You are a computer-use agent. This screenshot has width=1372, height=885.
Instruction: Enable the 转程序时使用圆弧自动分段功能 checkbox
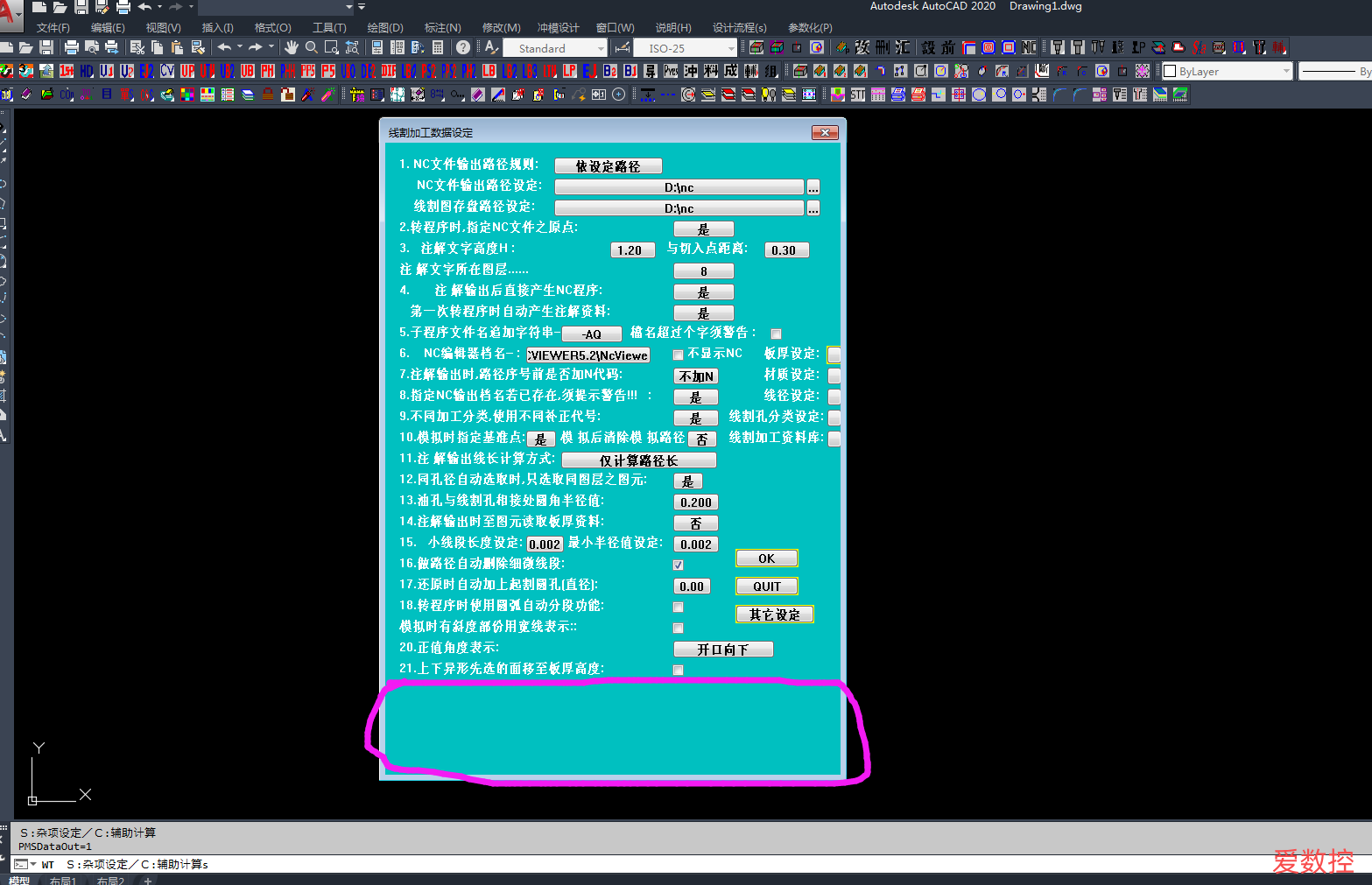click(x=678, y=607)
